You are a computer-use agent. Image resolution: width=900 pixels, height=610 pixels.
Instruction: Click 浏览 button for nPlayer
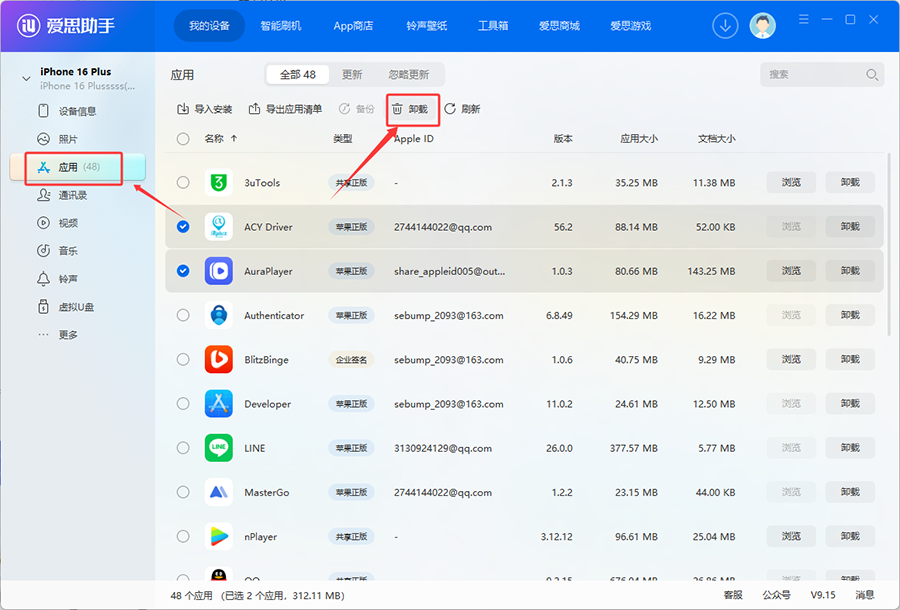(x=791, y=536)
